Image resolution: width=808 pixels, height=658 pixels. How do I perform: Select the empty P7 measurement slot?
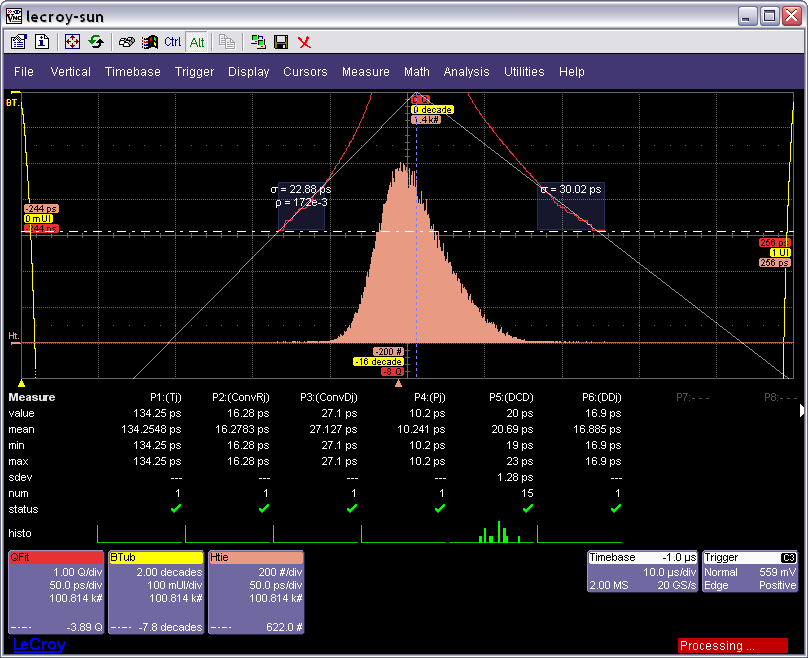[x=693, y=397]
